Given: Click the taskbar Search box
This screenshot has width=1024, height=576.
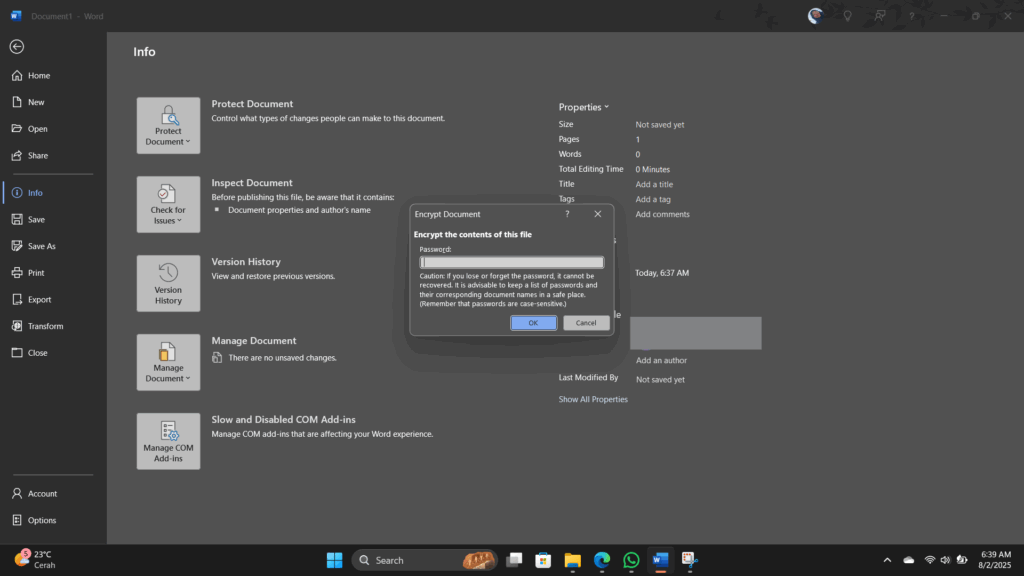Looking at the screenshot, I should pyautogui.click(x=424, y=560).
